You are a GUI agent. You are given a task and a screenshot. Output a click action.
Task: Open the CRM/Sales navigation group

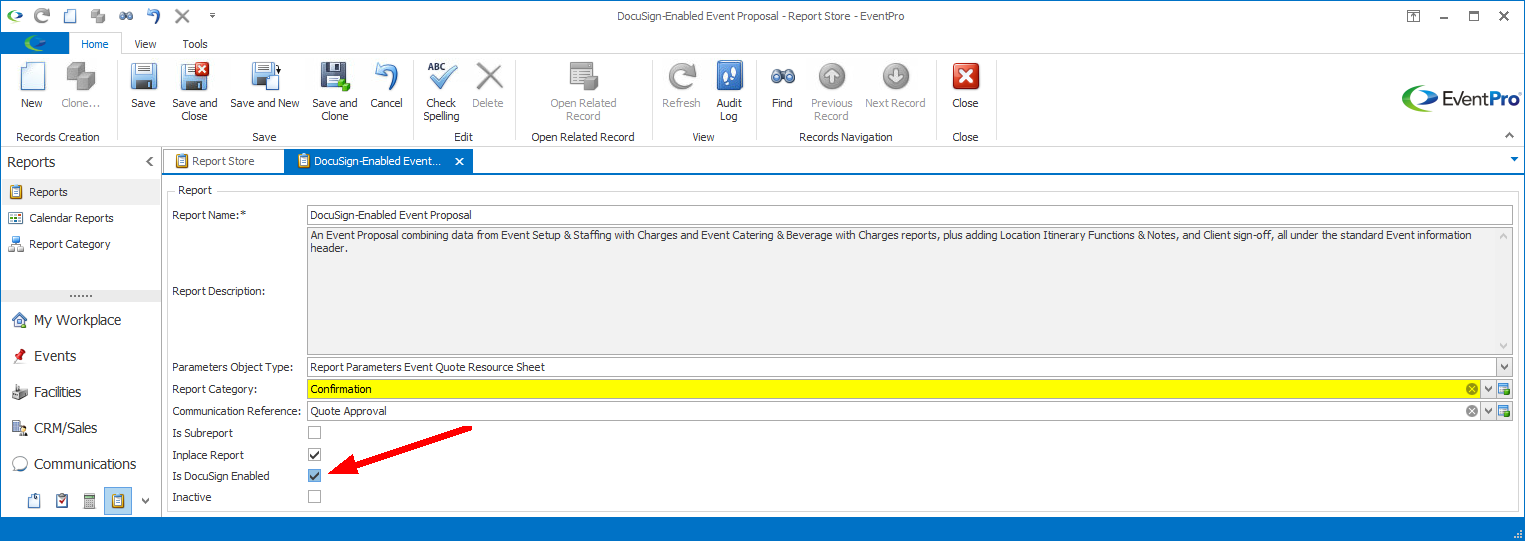tap(81, 428)
